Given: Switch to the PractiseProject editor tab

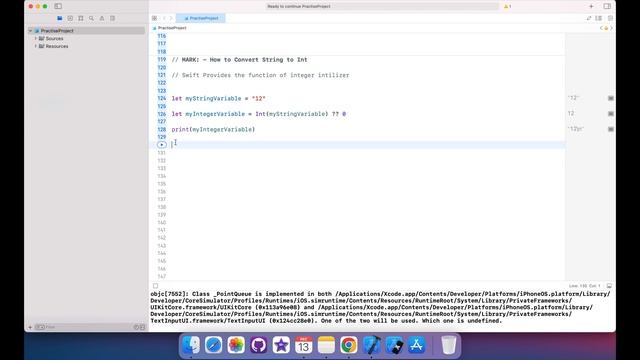Looking at the screenshot, I should (x=201, y=18).
